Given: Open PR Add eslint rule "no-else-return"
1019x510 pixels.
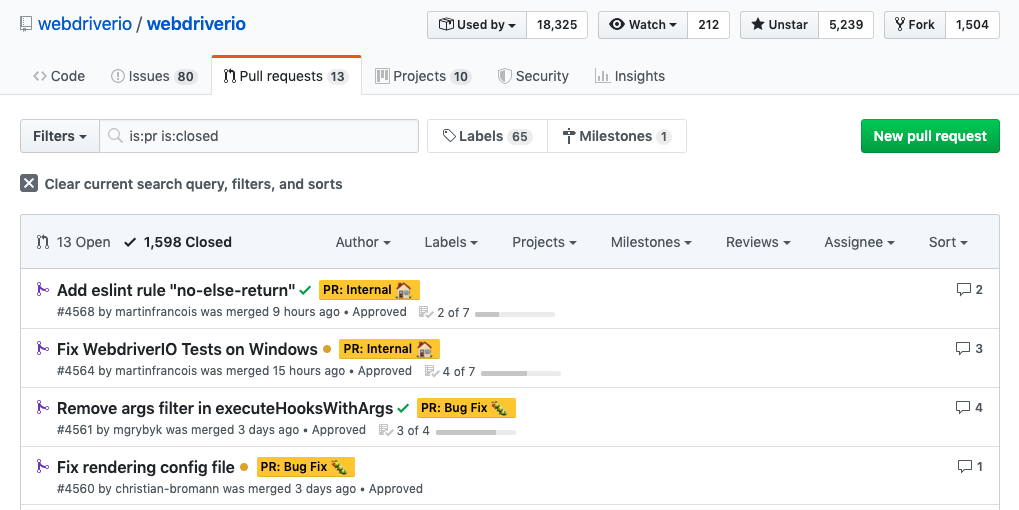Looking at the screenshot, I should tap(176, 290).
